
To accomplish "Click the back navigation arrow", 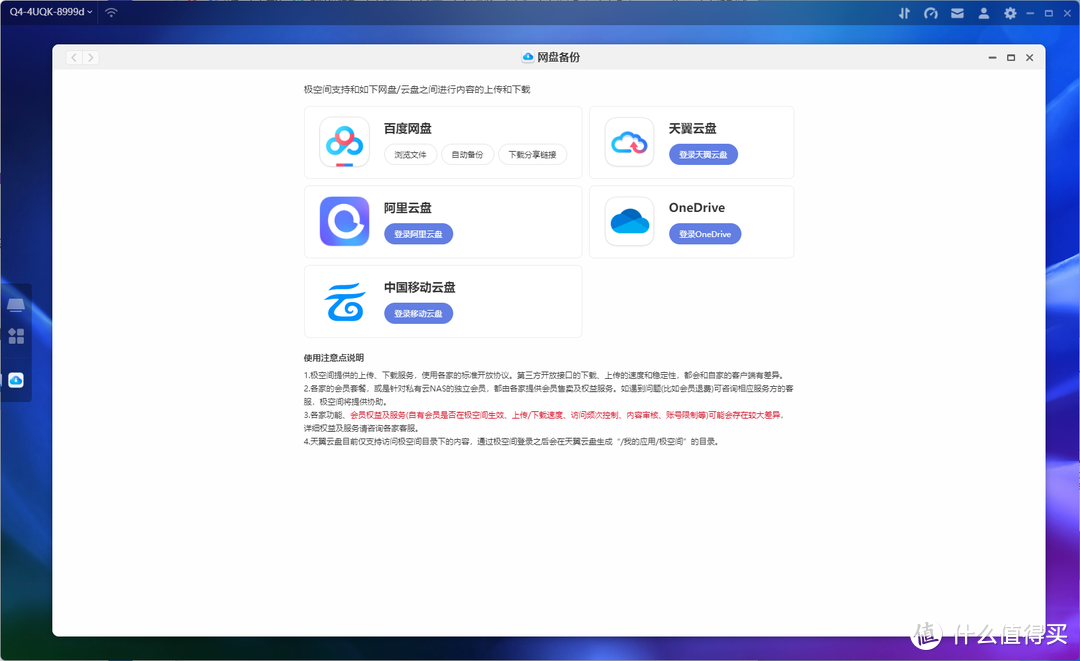I will coord(74,57).
